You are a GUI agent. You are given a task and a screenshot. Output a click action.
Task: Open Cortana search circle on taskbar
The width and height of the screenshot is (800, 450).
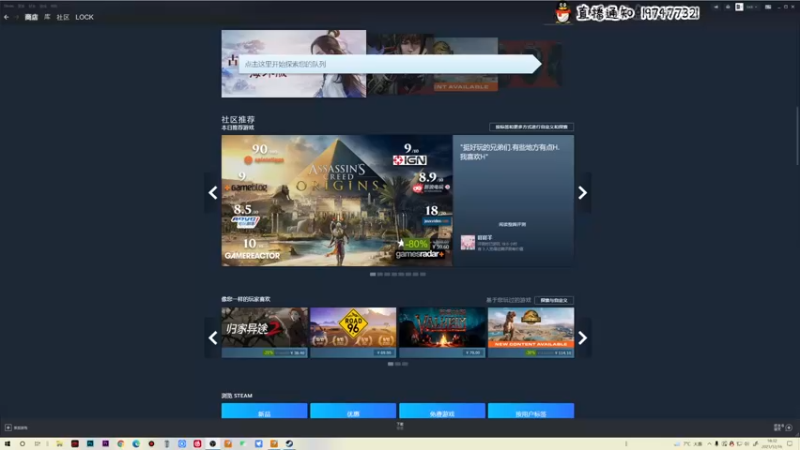22,444
